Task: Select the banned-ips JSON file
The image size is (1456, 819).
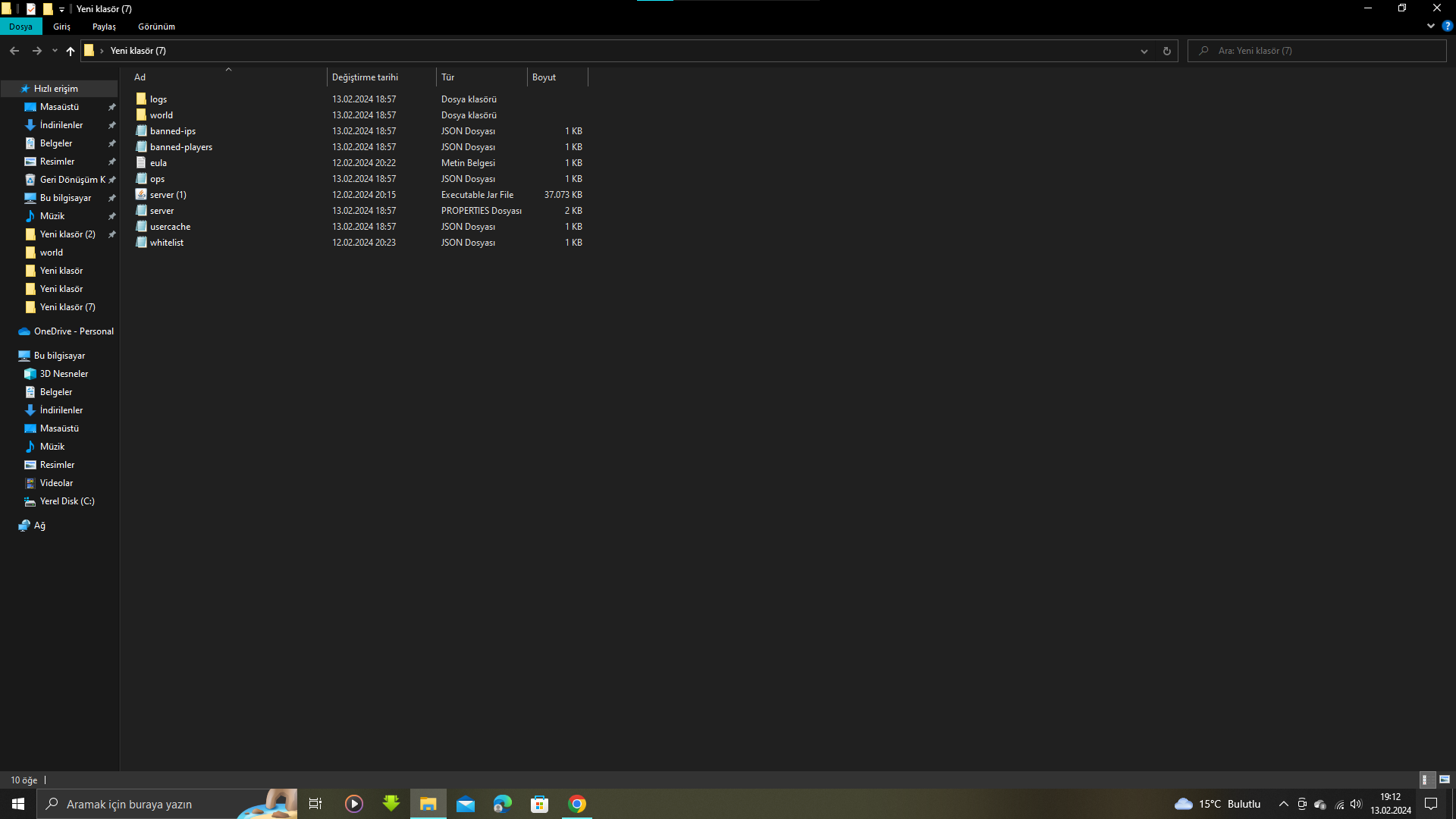Action: [172, 131]
